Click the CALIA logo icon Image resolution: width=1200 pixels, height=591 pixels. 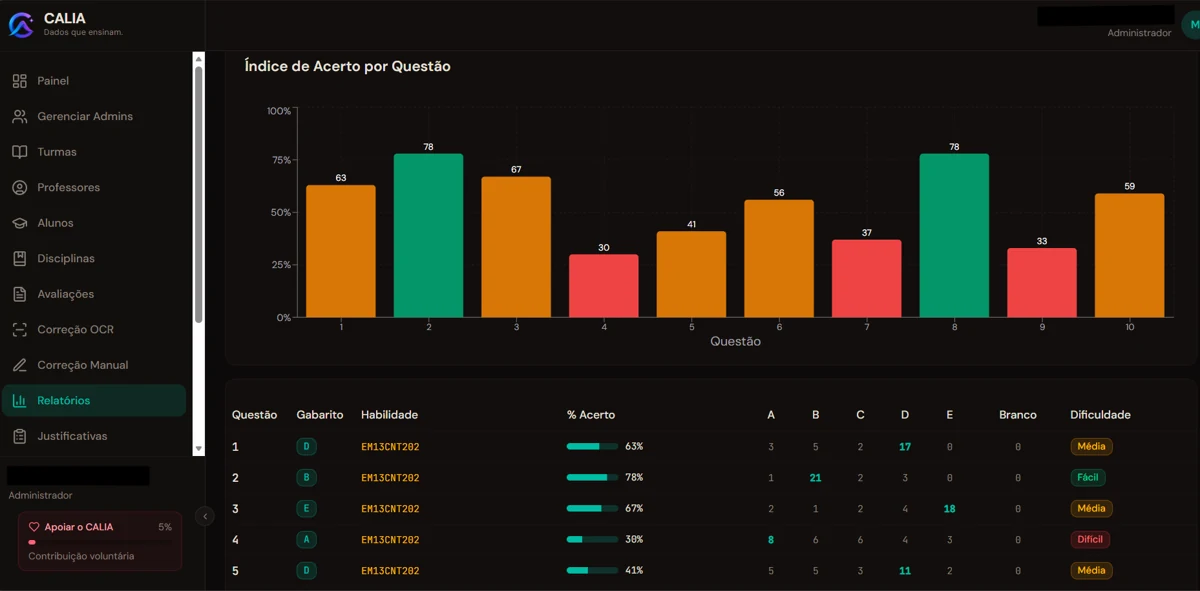click(x=21, y=24)
